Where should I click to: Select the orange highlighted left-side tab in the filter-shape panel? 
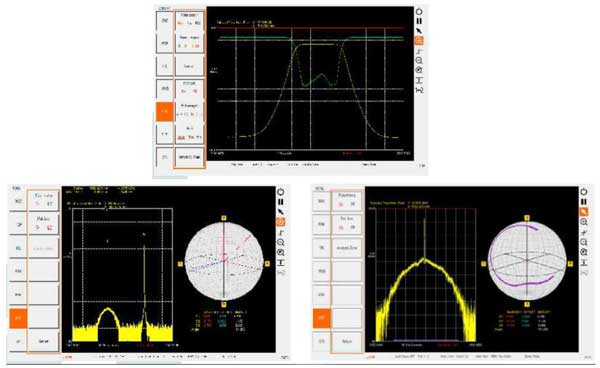[165, 112]
